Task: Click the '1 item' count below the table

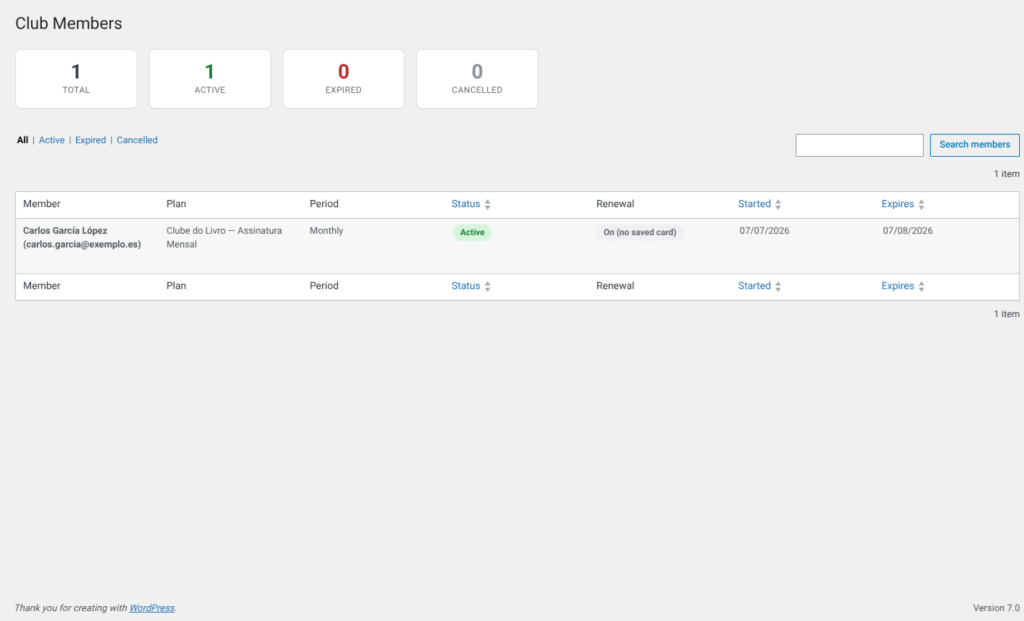Action: (1006, 314)
